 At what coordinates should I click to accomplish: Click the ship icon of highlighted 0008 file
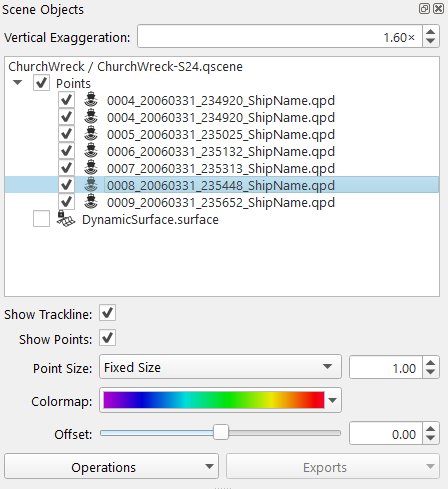coord(91,185)
